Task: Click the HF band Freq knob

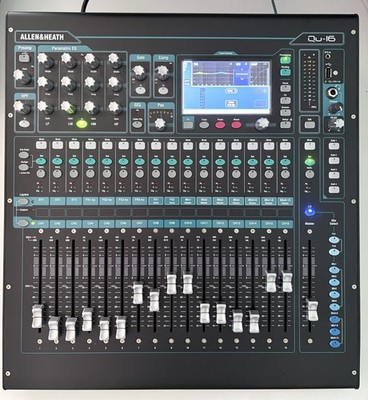Action: [115, 83]
